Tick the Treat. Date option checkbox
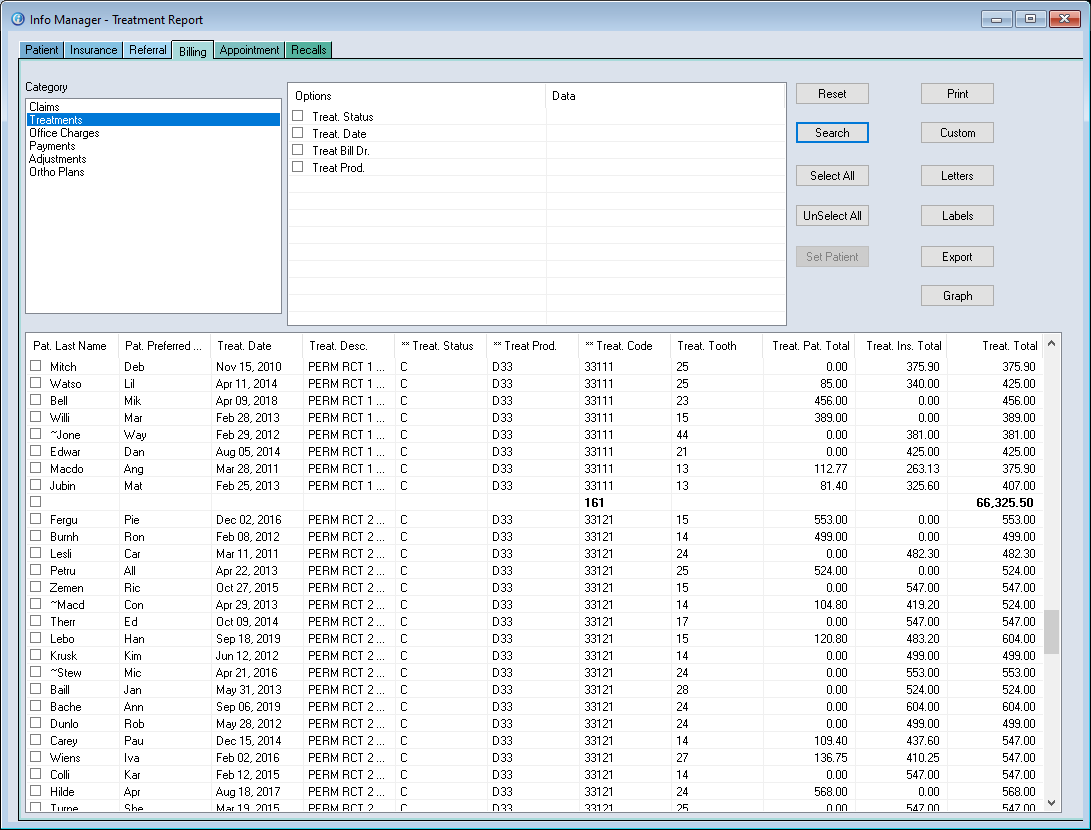 click(x=298, y=133)
